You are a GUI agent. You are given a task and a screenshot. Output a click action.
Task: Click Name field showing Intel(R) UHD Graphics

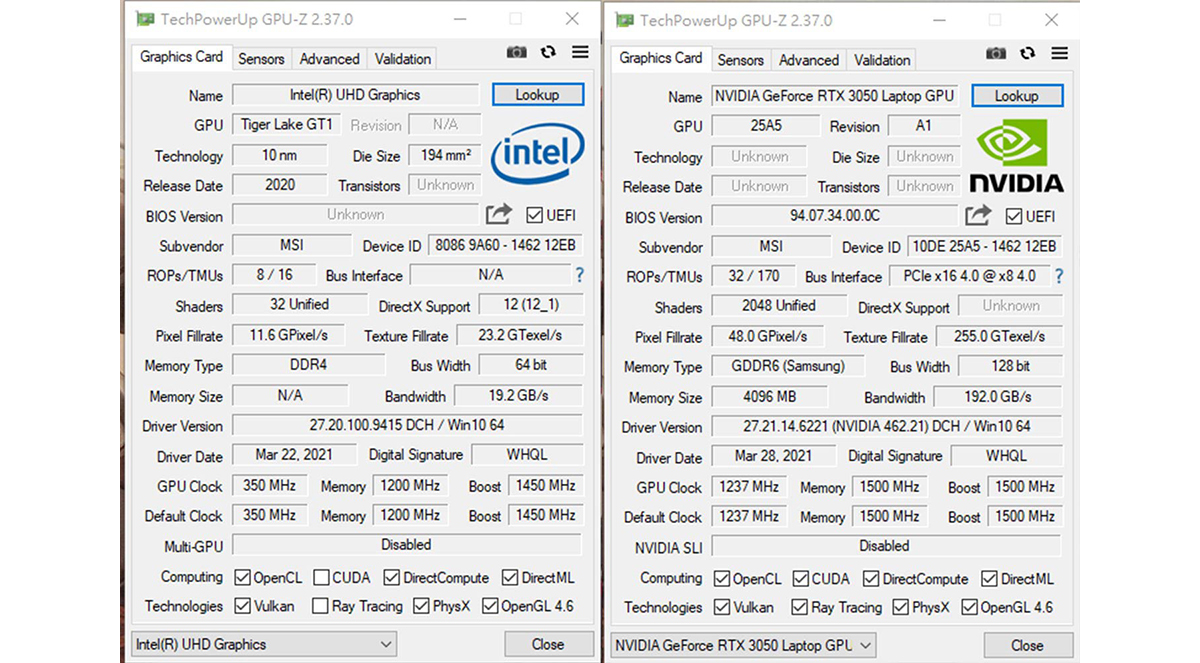tap(356, 95)
